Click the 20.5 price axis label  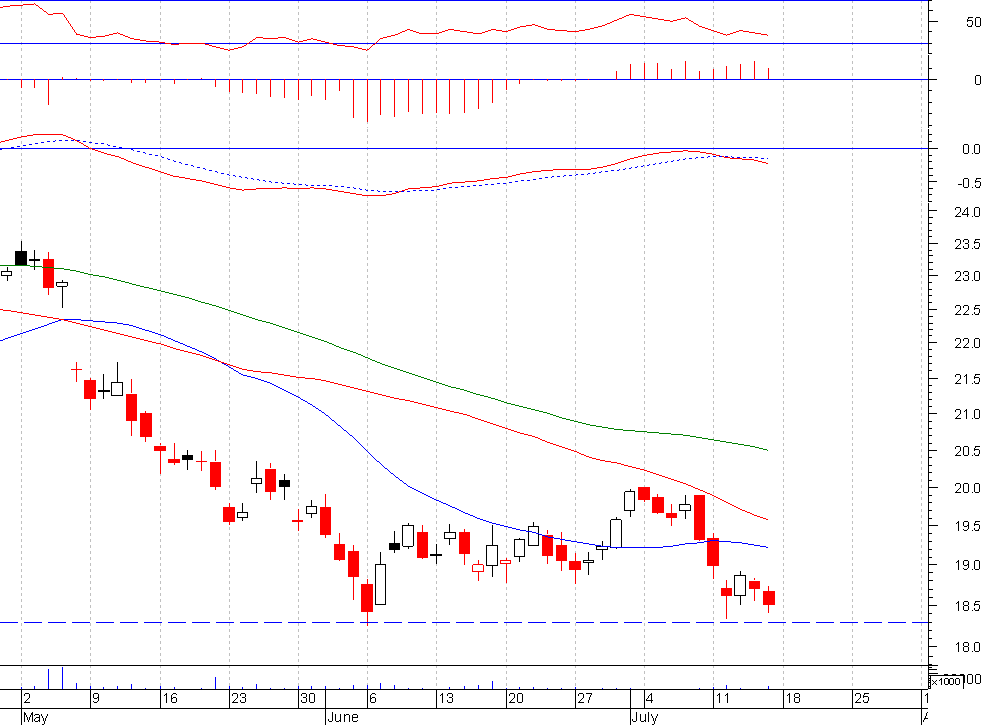(967, 452)
